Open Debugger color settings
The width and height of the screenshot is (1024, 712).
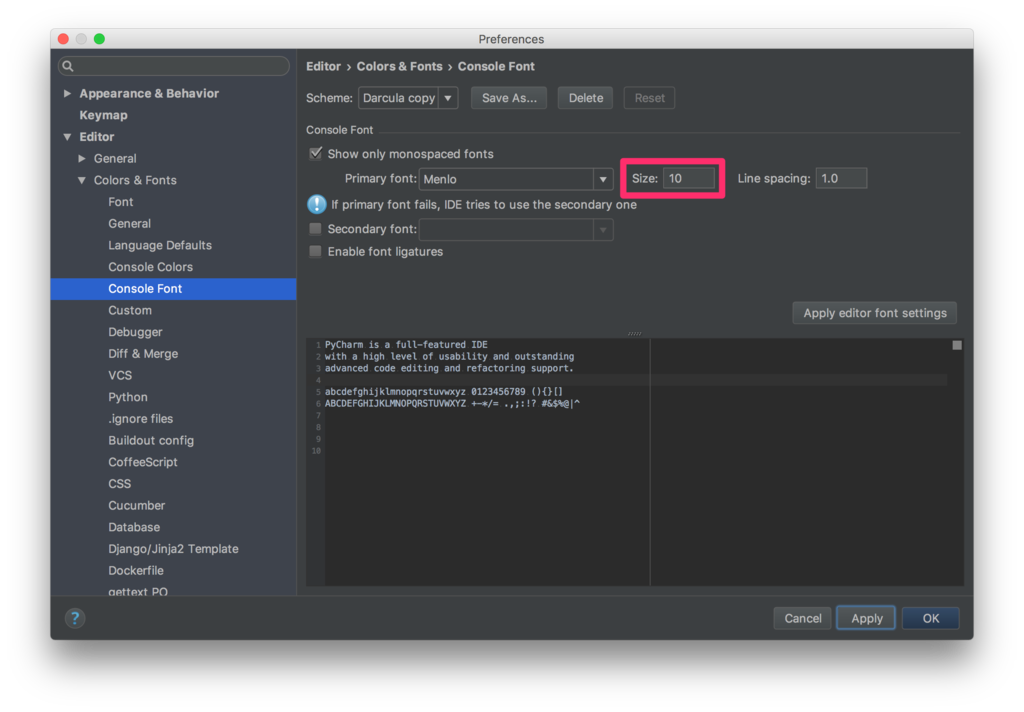pyautogui.click(x=135, y=332)
